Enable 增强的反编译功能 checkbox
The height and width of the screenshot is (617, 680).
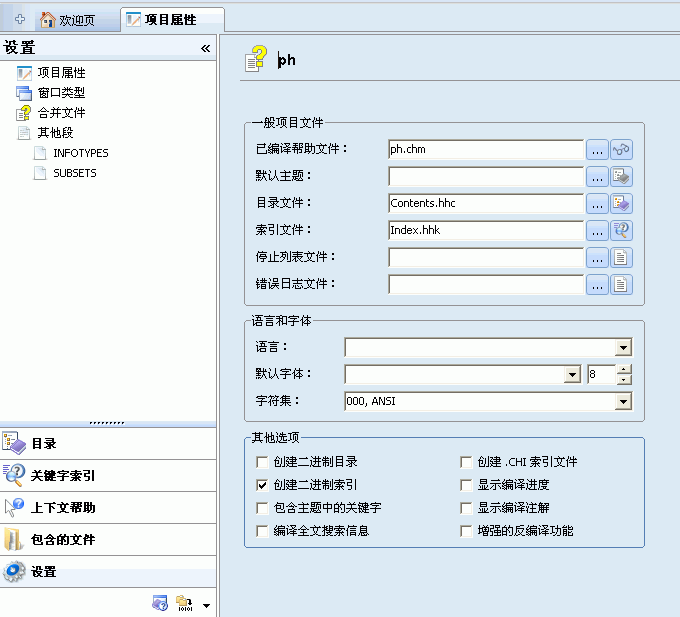pyautogui.click(x=466, y=531)
